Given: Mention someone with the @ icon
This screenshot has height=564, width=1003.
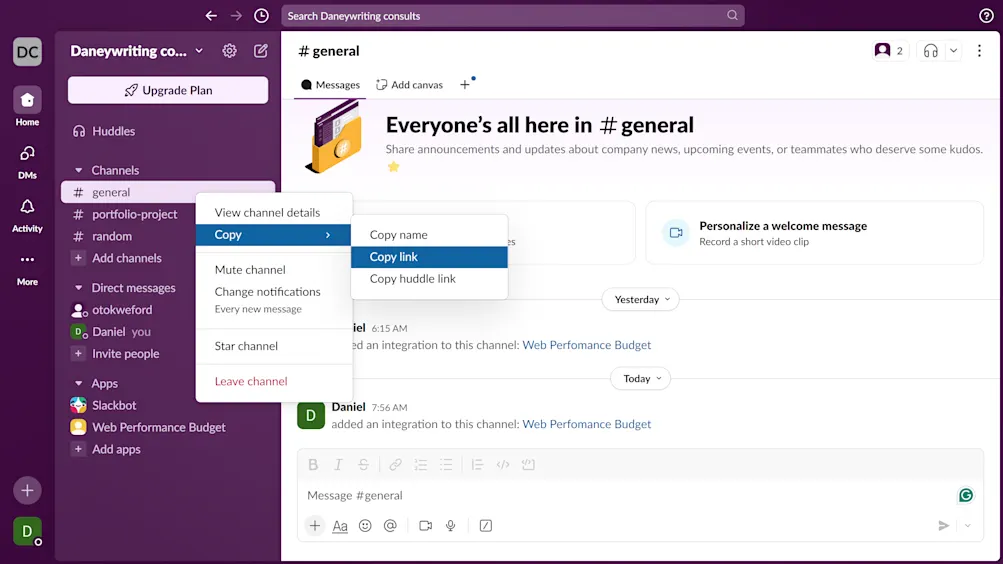Looking at the screenshot, I should click(x=390, y=526).
